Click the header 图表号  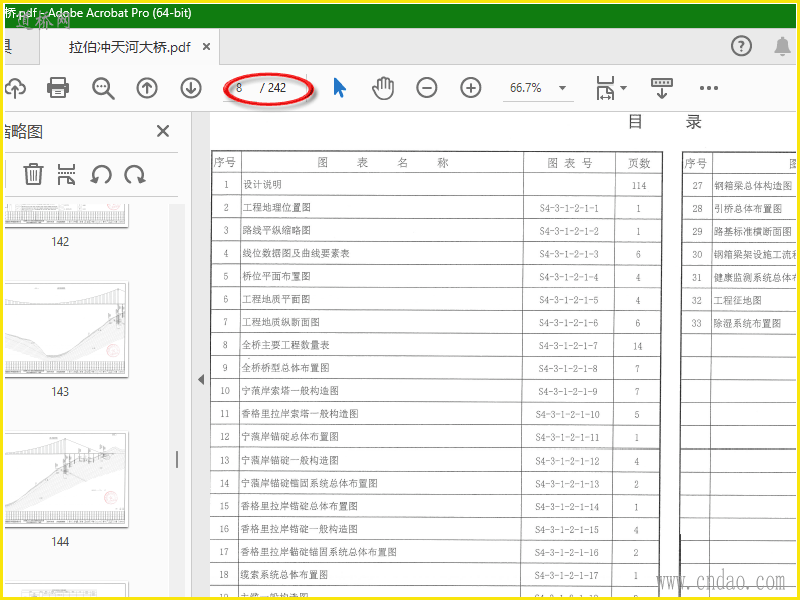pos(570,163)
